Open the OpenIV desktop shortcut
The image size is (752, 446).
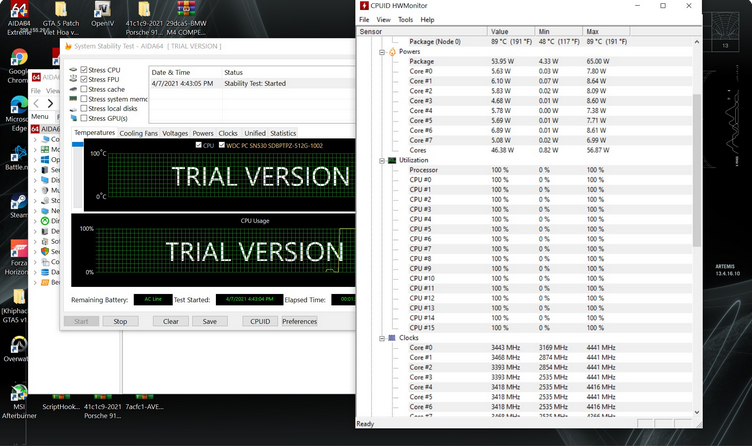102,9
